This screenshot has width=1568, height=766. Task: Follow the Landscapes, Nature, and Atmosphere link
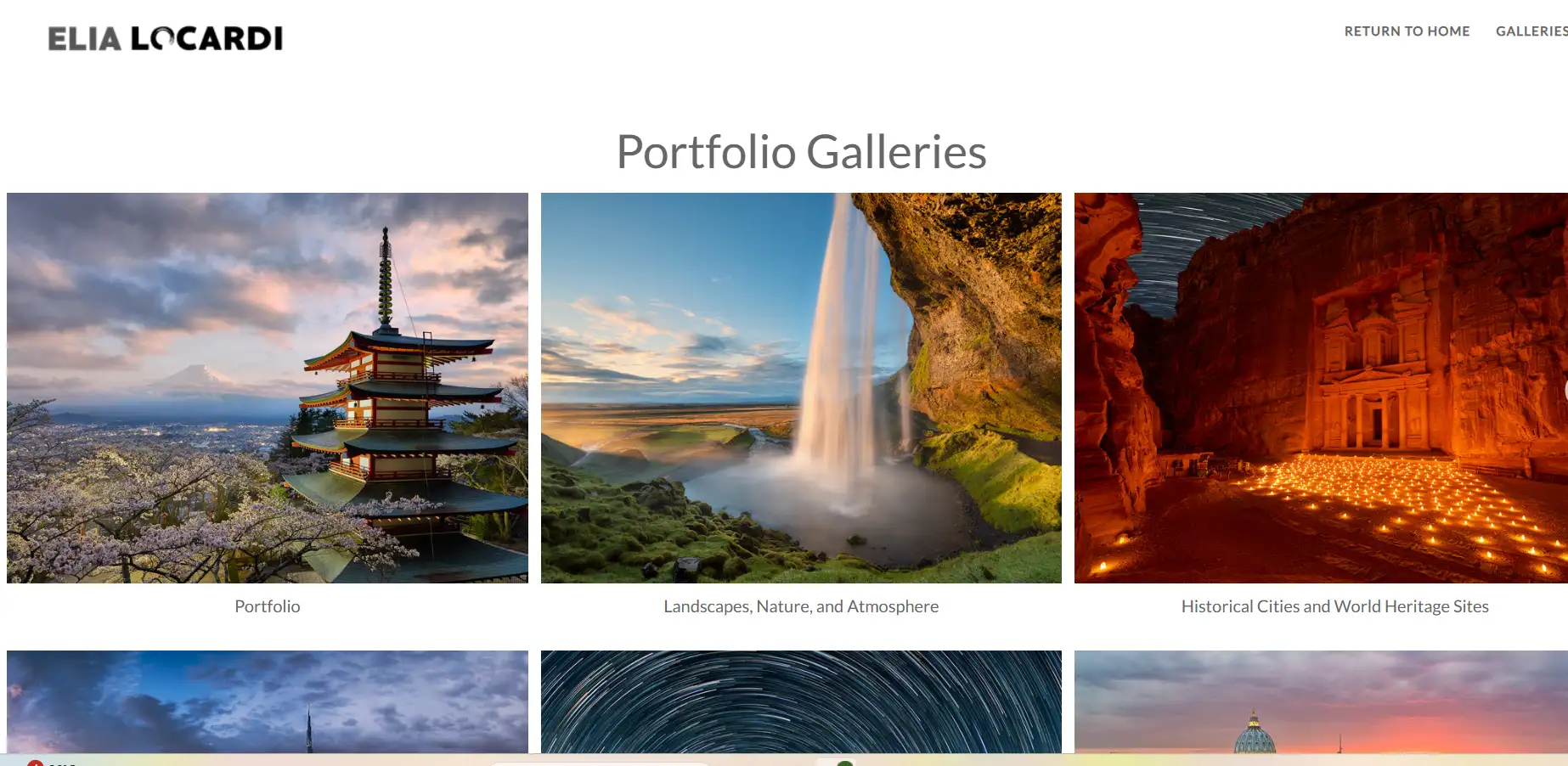(x=801, y=606)
